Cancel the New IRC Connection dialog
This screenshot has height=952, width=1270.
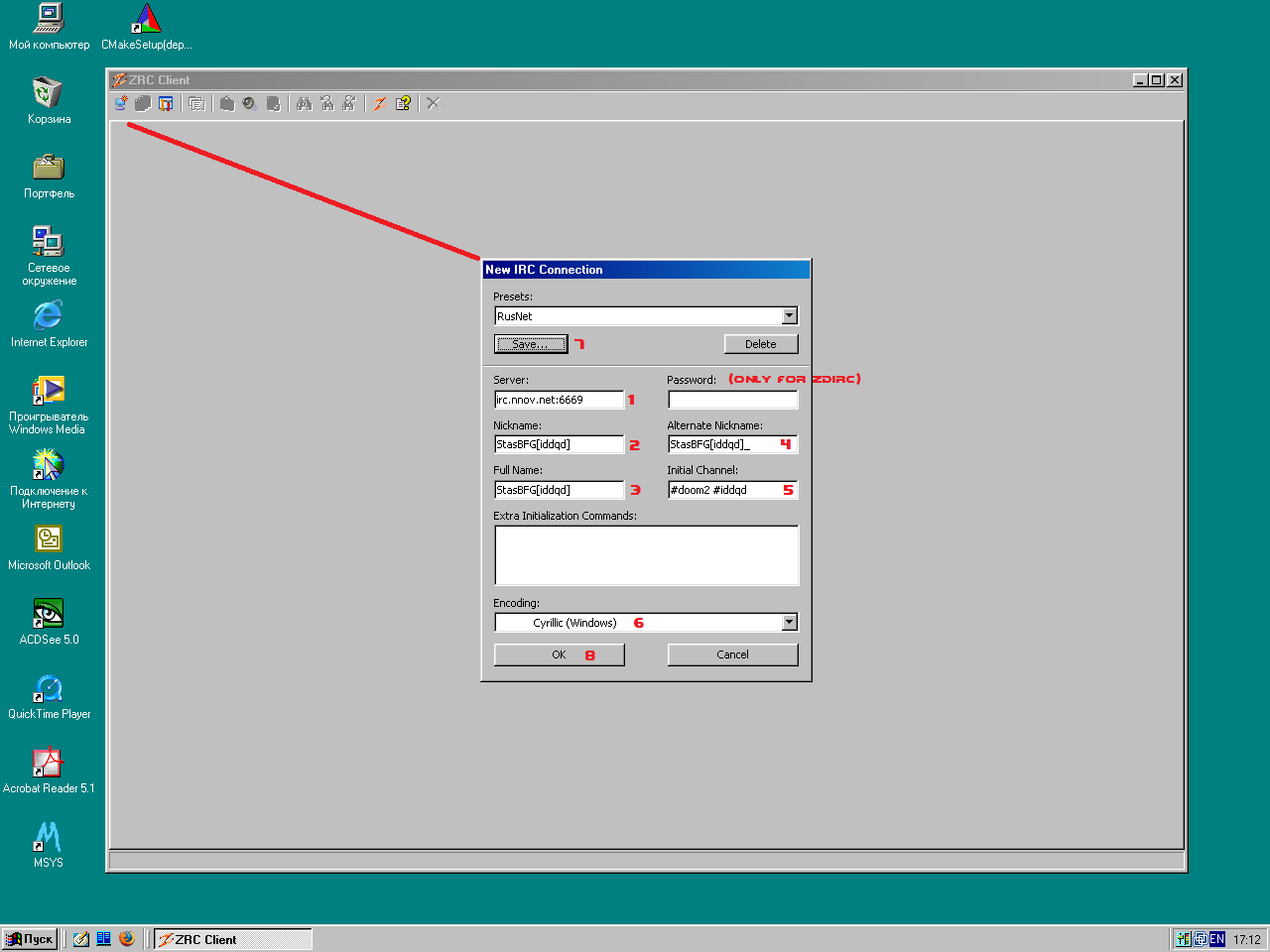[732, 654]
